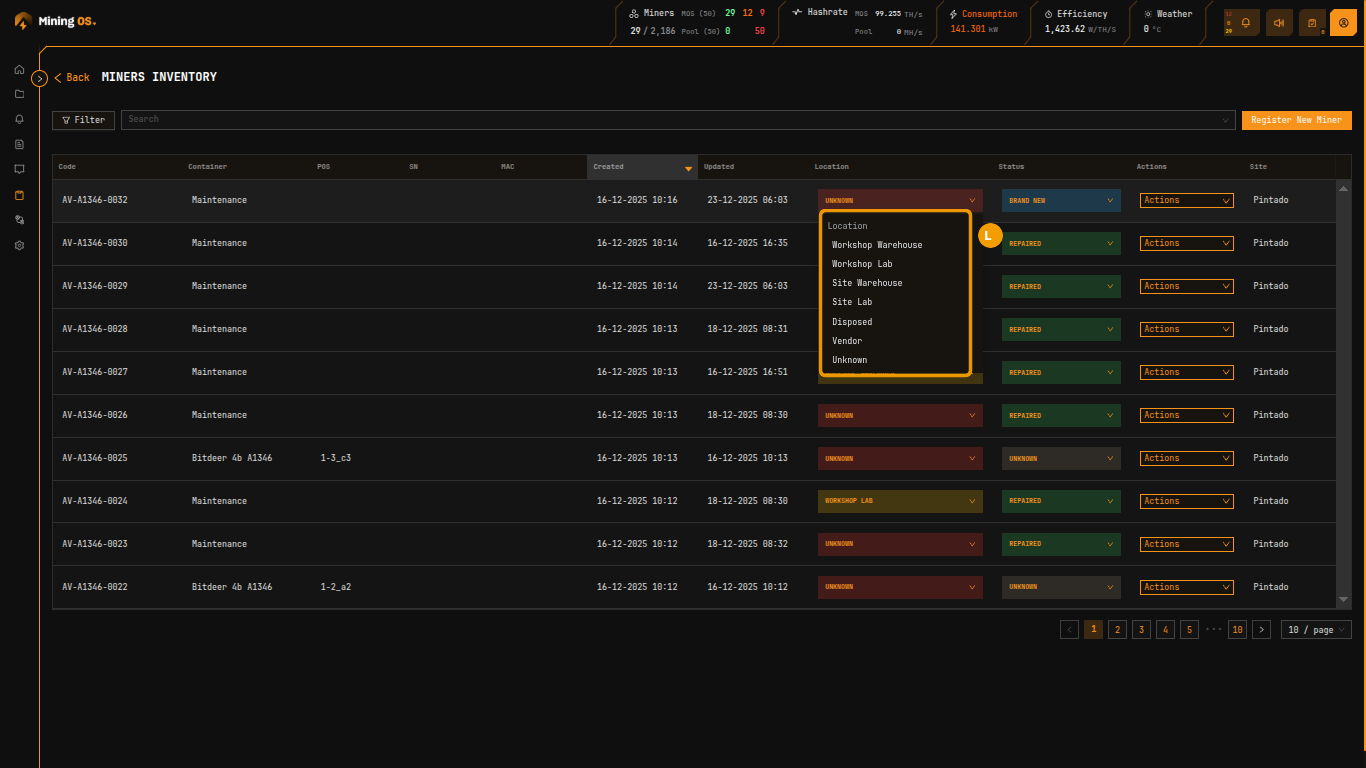
Task: Click the miner Search input field
Action: (670, 120)
